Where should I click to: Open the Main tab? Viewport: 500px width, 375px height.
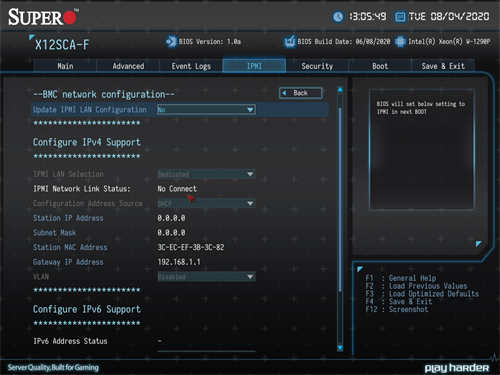[65, 66]
